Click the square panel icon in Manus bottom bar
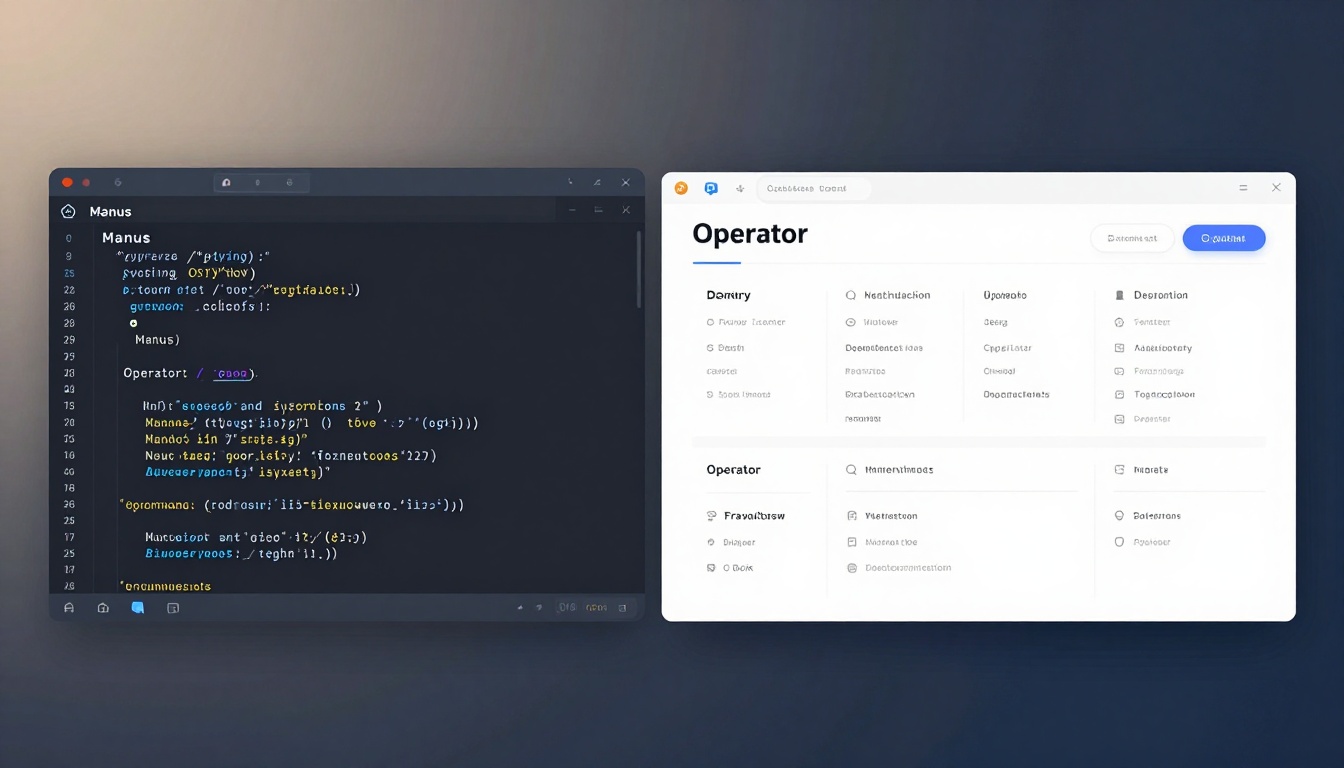Image resolution: width=1344 pixels, height=768 pixels. (173, 607)
